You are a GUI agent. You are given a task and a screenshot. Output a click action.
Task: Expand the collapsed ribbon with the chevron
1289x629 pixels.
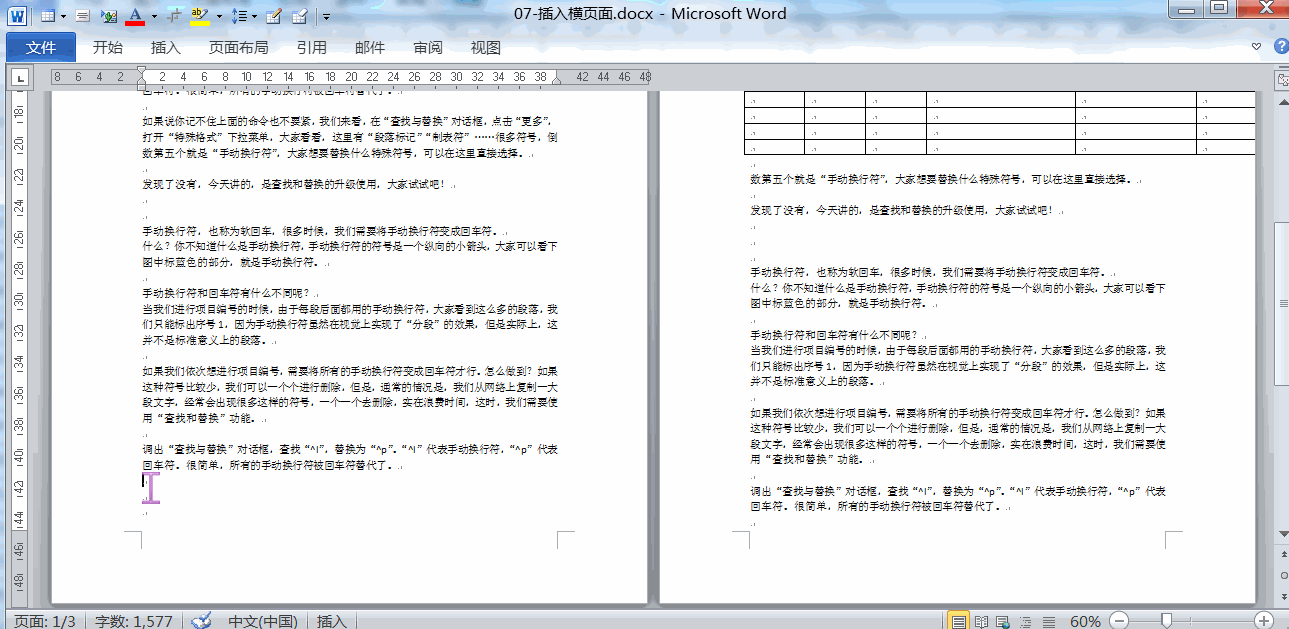[x=1257, y=47]
